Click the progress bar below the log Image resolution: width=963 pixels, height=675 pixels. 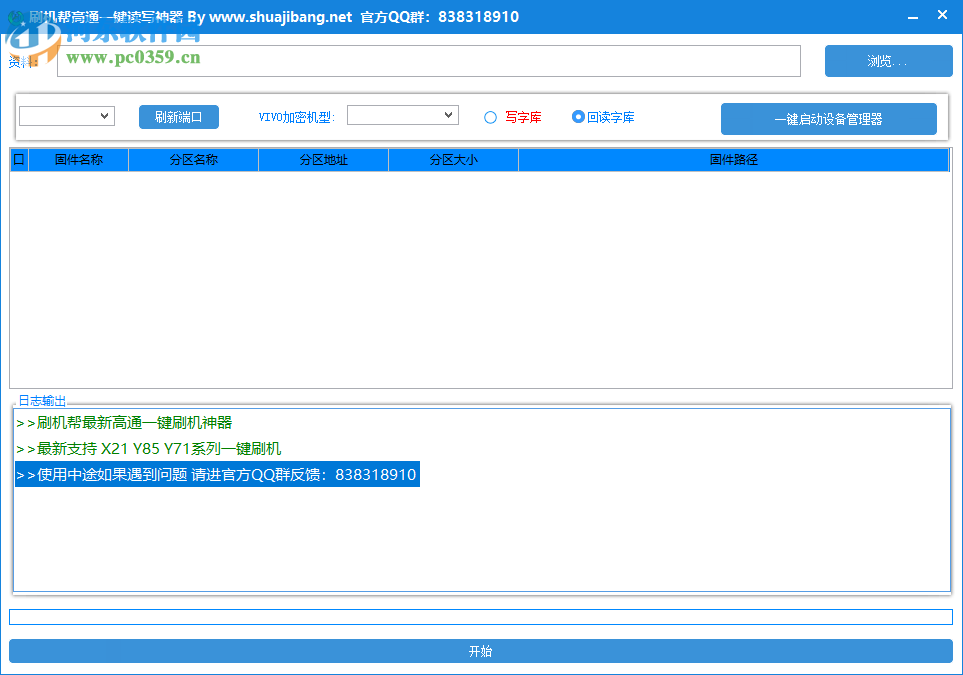481,617
